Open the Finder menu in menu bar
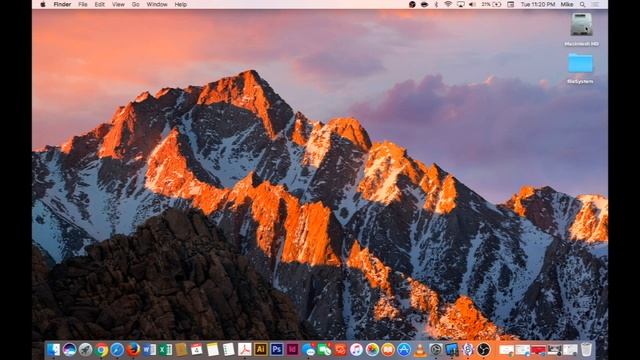This screenshot has width=640, height=360. pos(62,4)
